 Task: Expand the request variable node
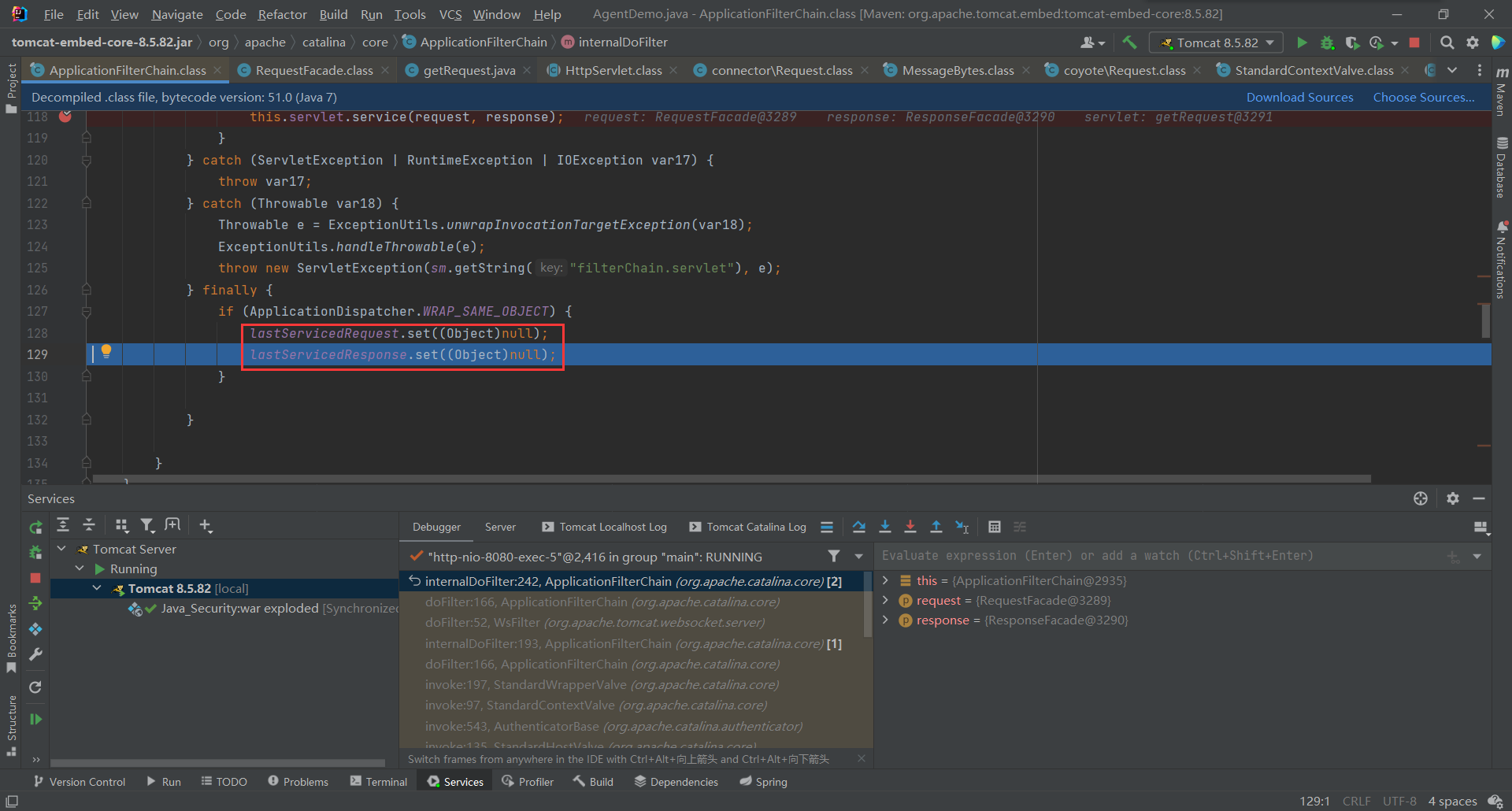pos(885,600)
